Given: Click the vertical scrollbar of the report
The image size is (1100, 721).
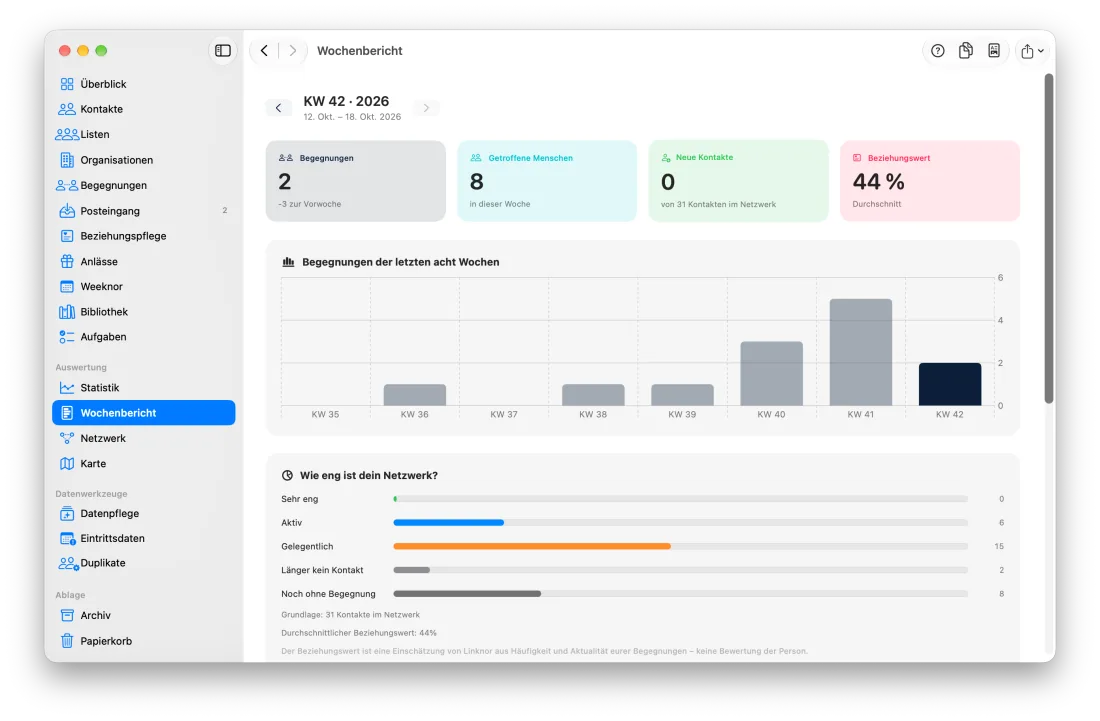Looking at the screenshot, I should tap(1049, 238).
